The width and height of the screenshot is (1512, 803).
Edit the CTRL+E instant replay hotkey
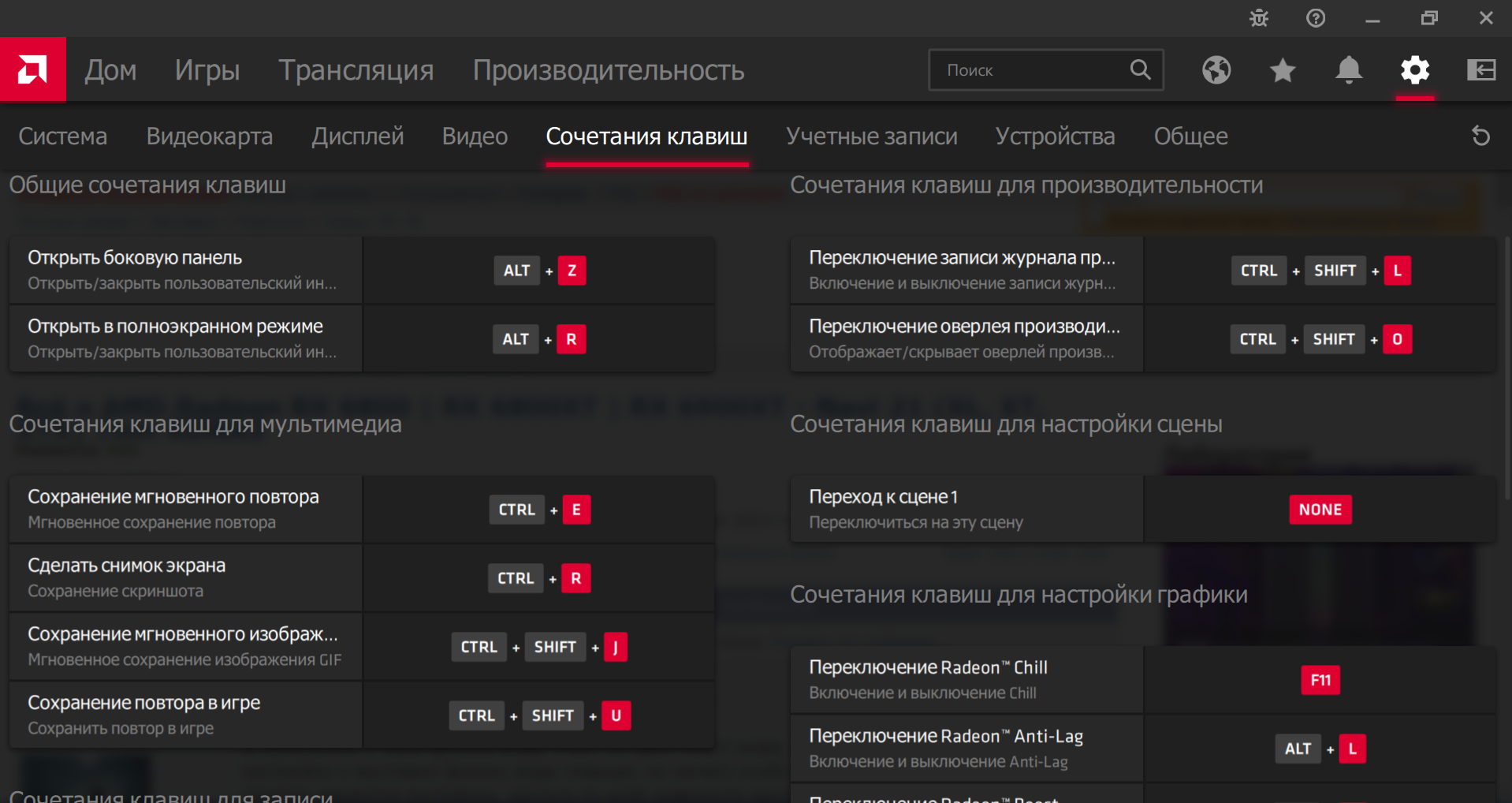[x=539, y=510]
